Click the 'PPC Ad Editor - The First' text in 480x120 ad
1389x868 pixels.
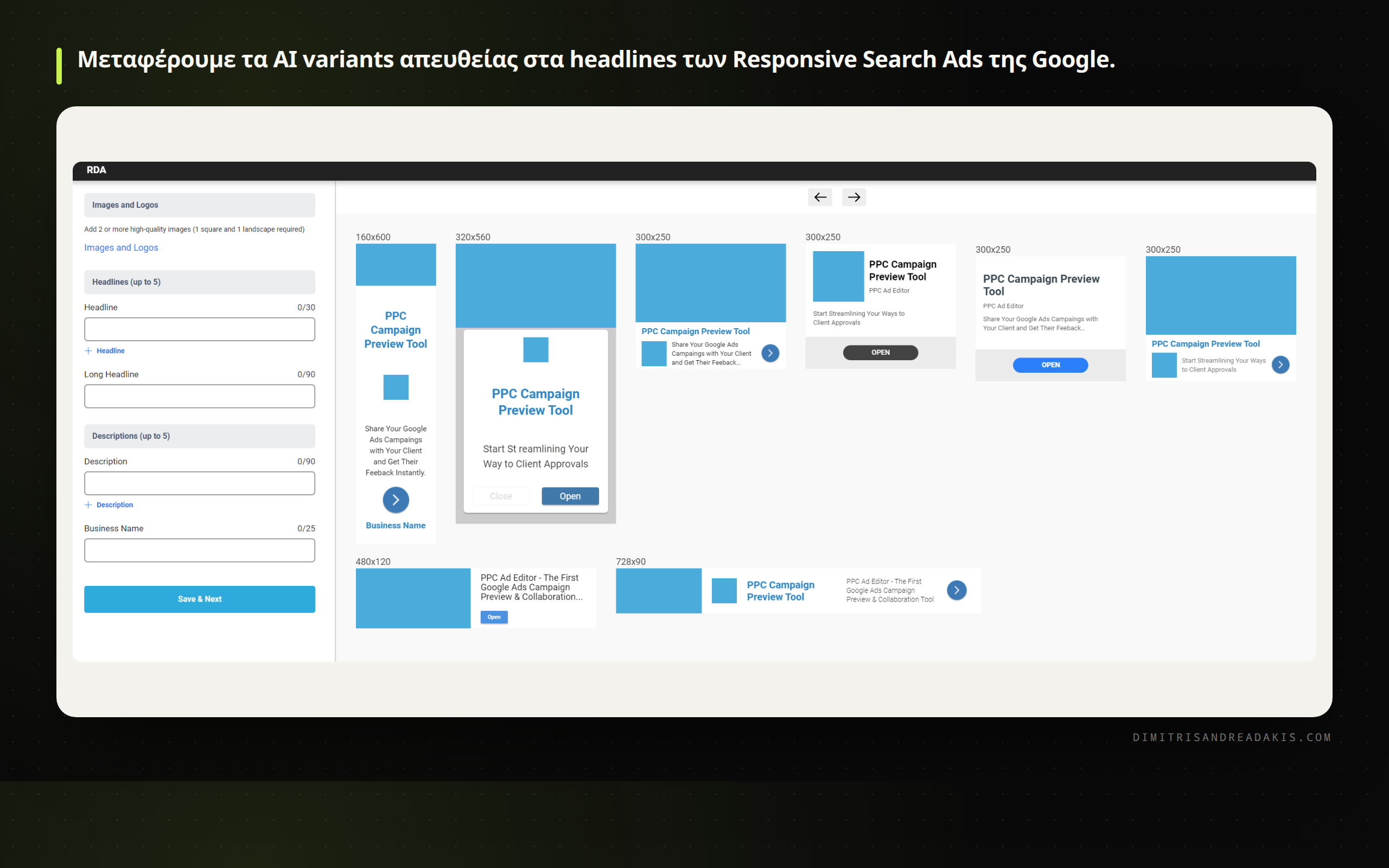[x=529, y=578]
